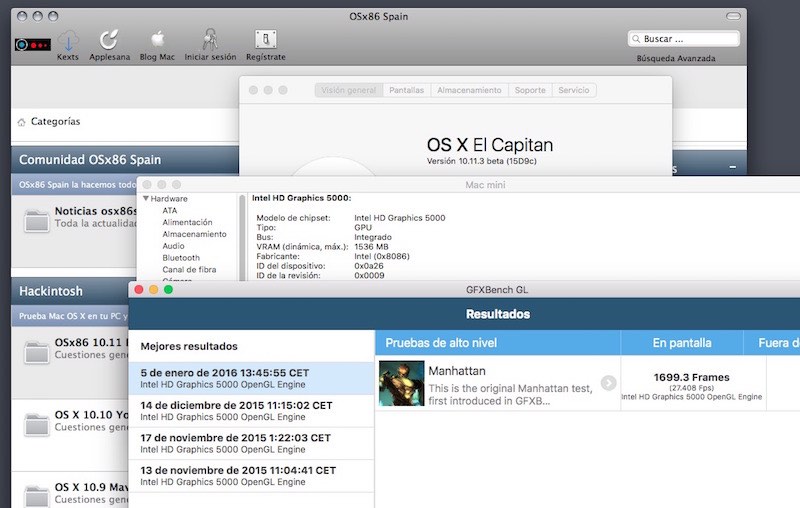
Task: Switch to the Soporte tab
Action: (x=530, y=90)
